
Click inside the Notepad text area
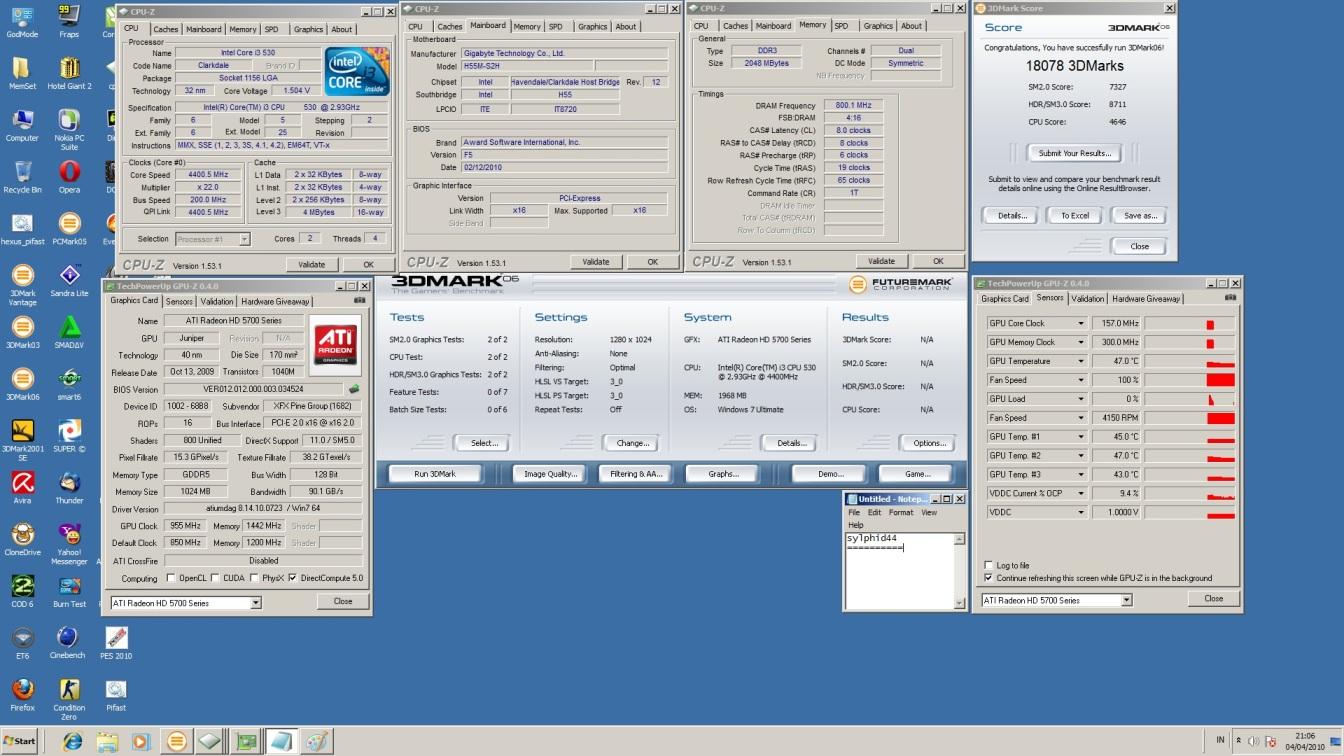pos(900,571)
